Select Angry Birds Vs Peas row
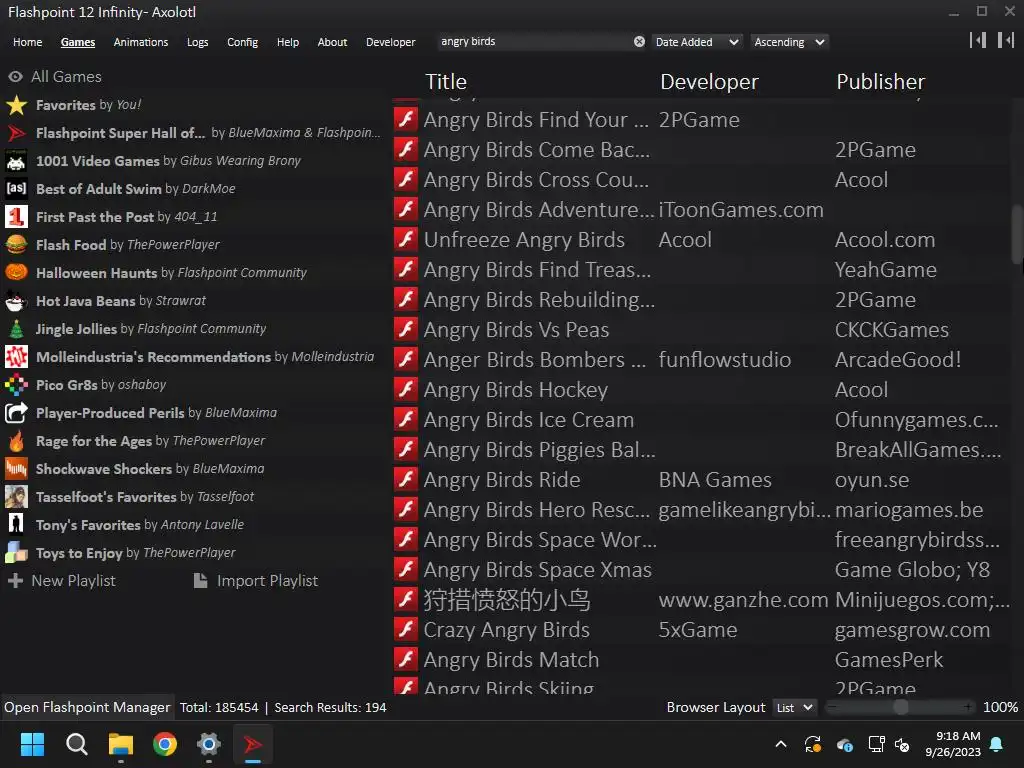Screen dimensions: 1024x768 click(703, 330)
